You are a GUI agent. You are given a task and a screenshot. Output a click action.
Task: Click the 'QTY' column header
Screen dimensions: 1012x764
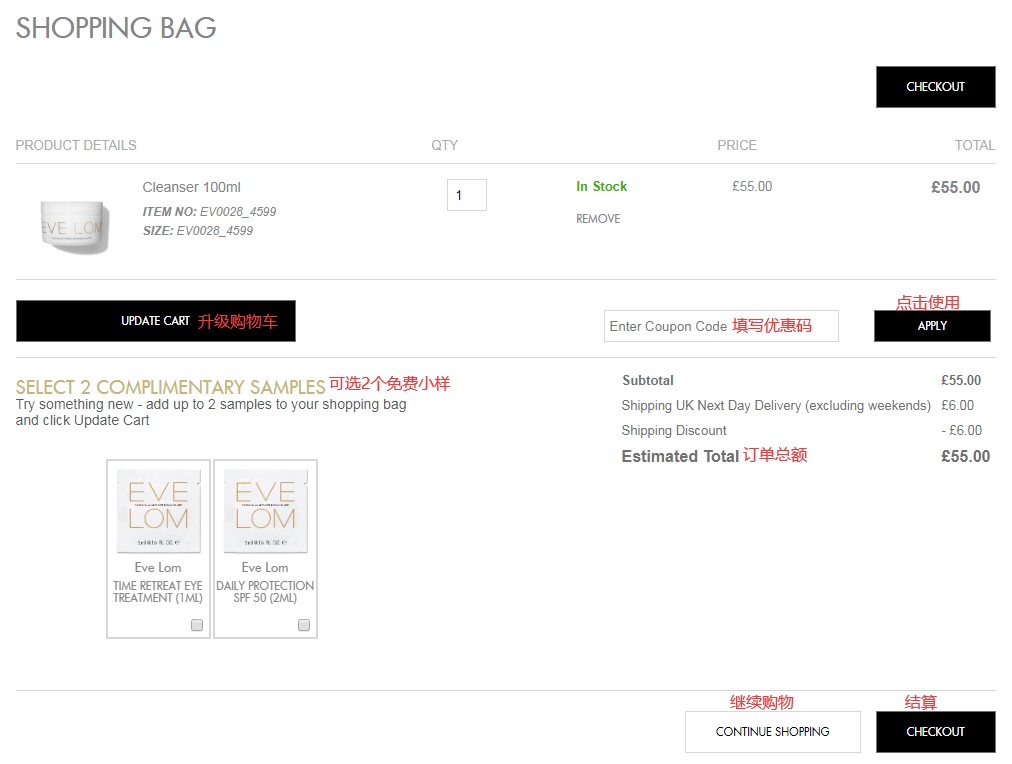445,145
